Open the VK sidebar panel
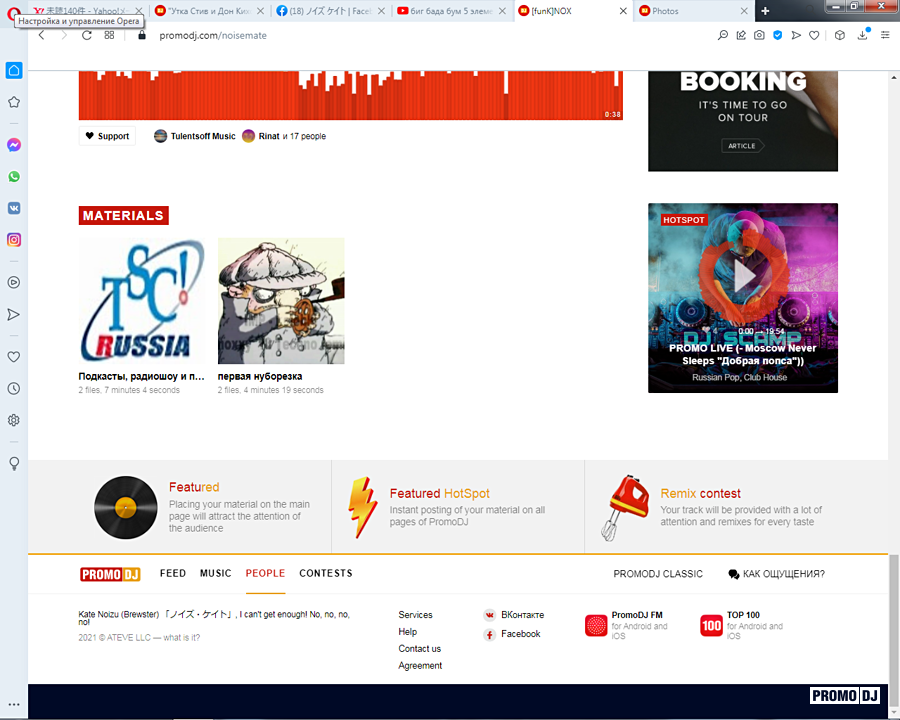The image size is (900, 720). pos(14,208)
